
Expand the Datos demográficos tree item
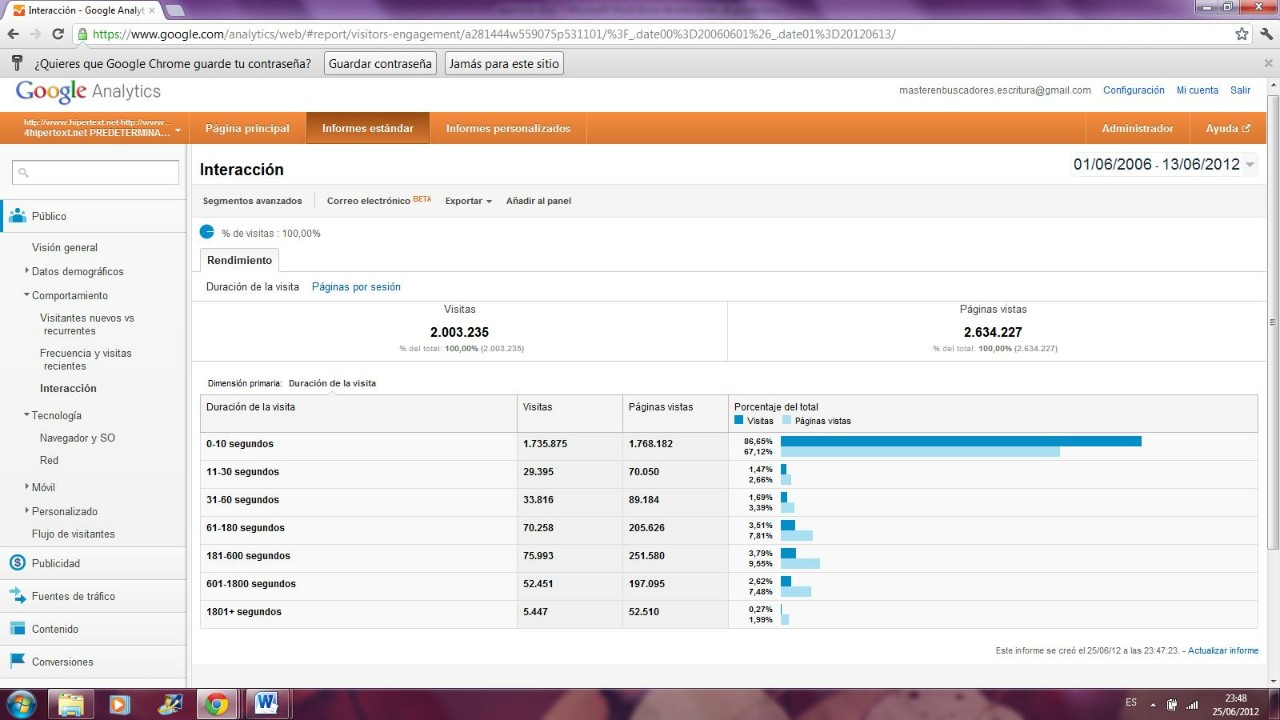pyautogui.click(x=27, y=271)
